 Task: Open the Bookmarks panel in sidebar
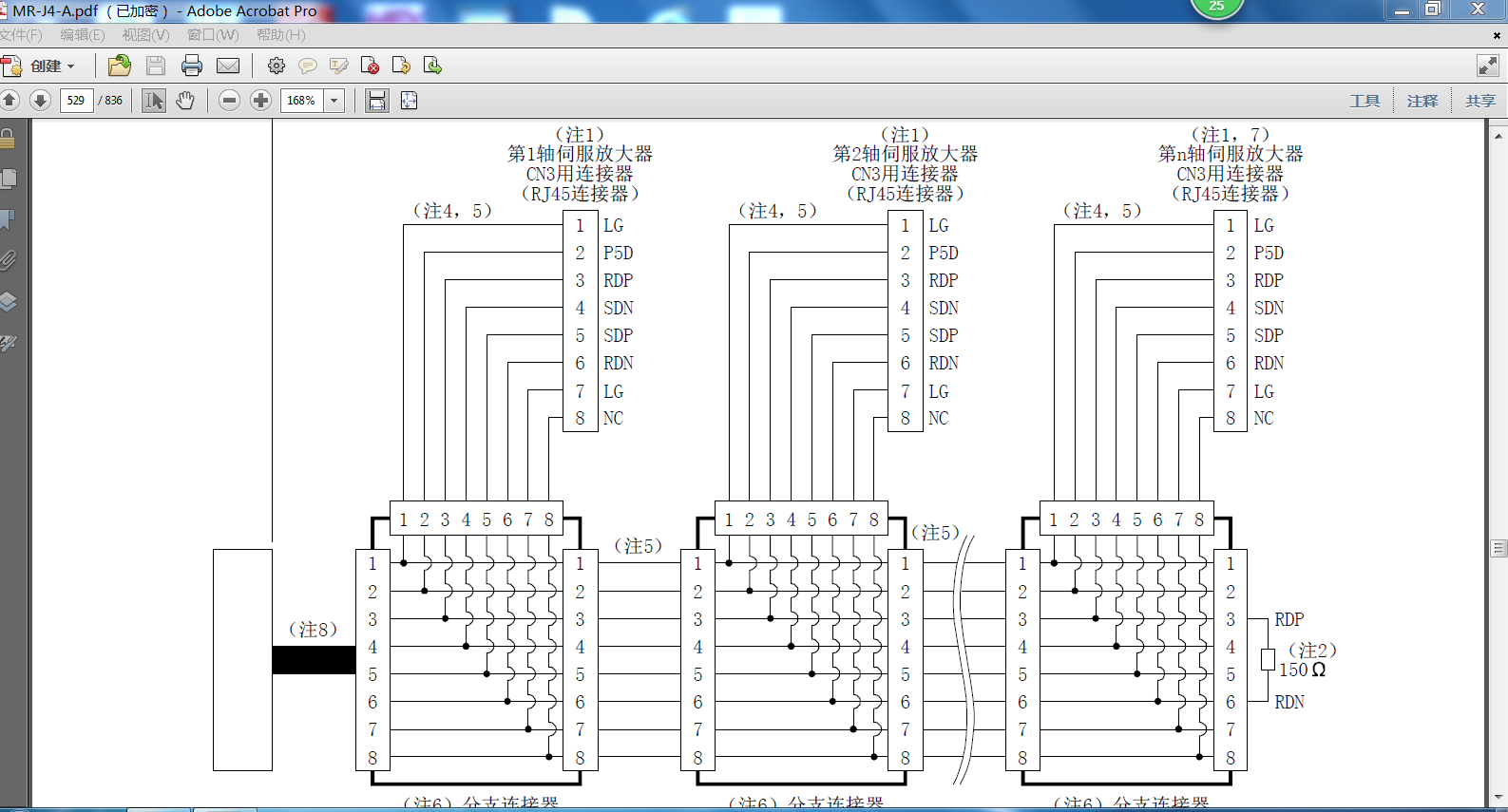click(9, 219)
